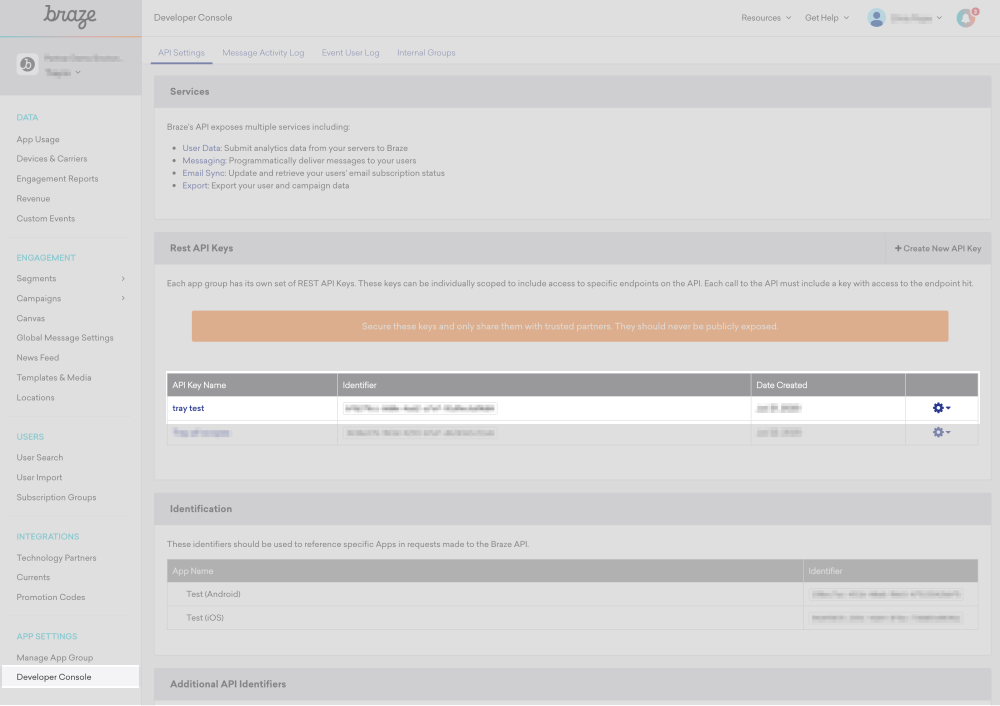The image size is (1000, 706).
Task: Switch to the Internal Groups tab
Action: click(426, 52)
